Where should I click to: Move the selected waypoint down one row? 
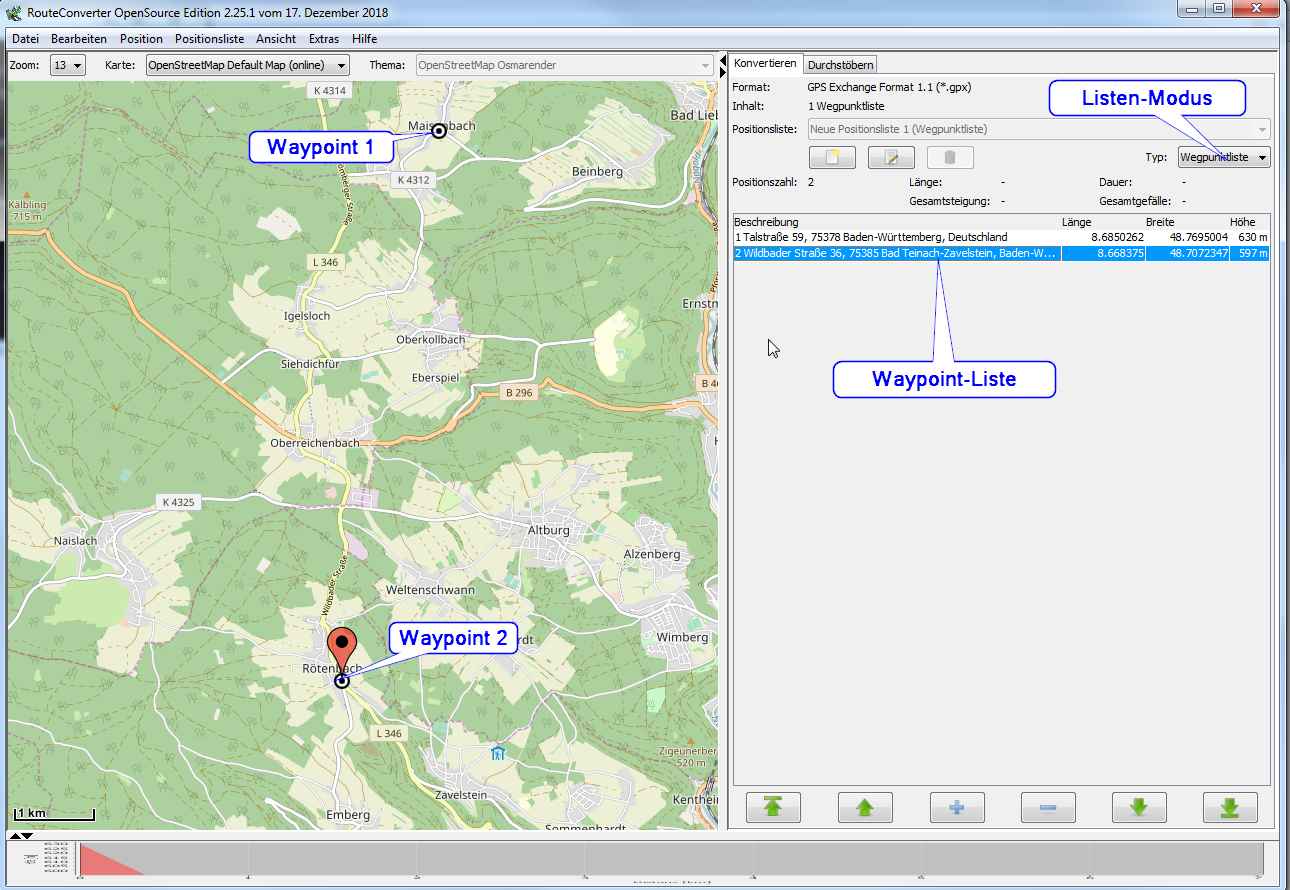click(1140, 807)
